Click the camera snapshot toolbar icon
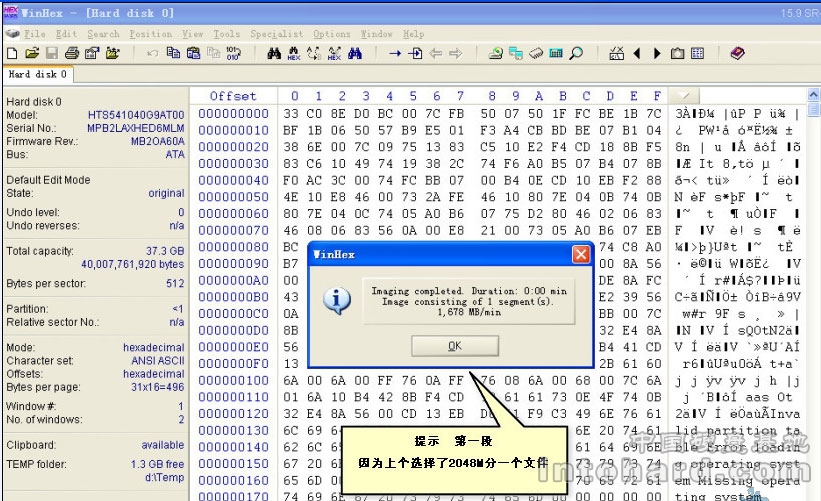 [x=677, y=53]
